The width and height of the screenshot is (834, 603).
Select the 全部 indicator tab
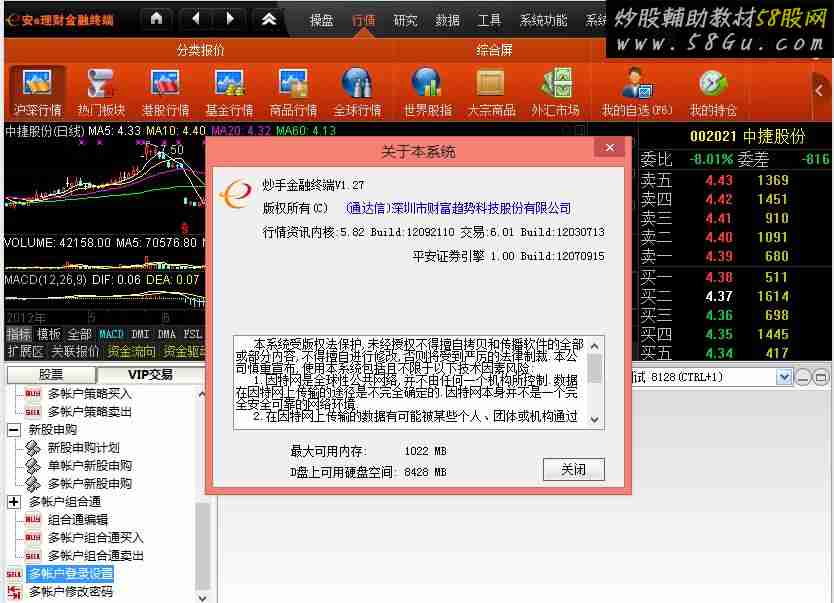[x=79, y=334]
